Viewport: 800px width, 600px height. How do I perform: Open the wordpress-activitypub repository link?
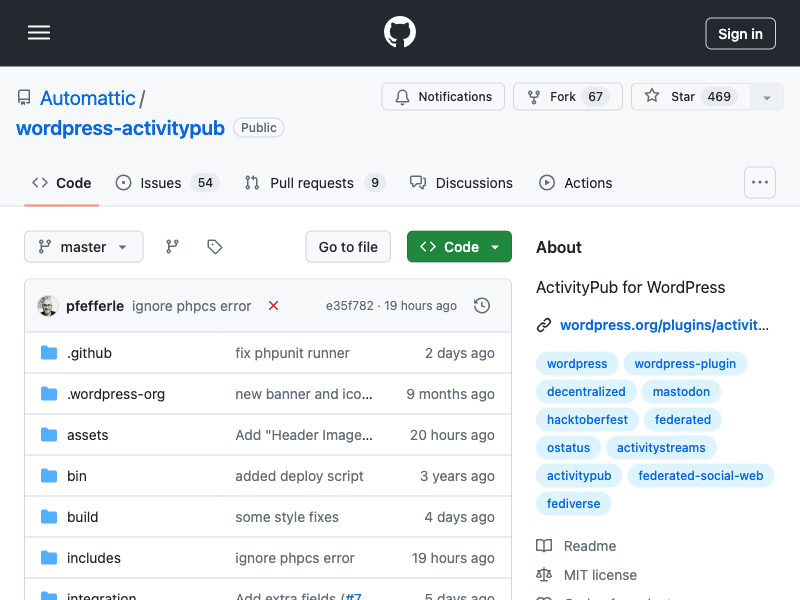coord(120,128)
